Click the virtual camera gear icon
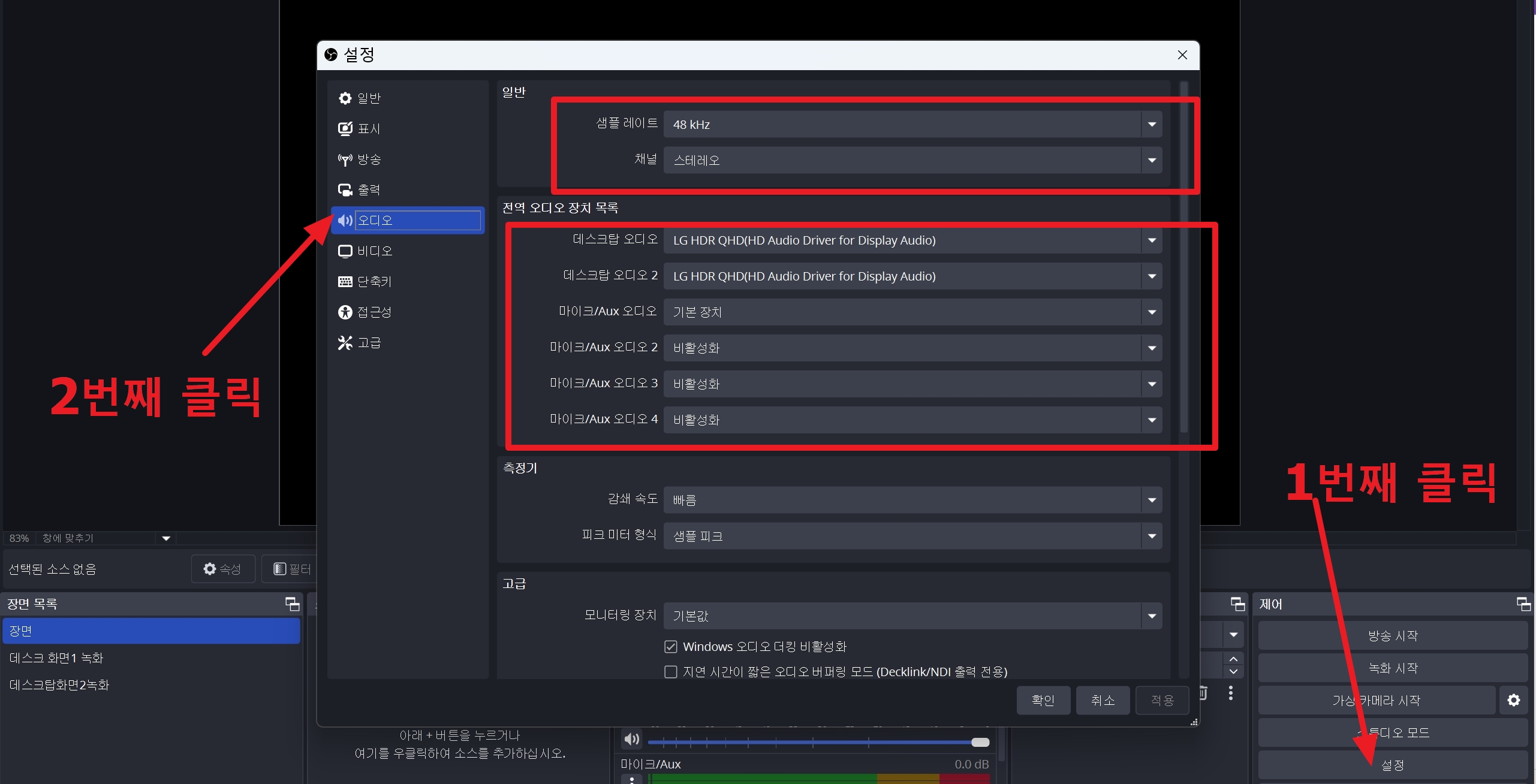Viewport: 1536px width, 784px height. 1513,700
